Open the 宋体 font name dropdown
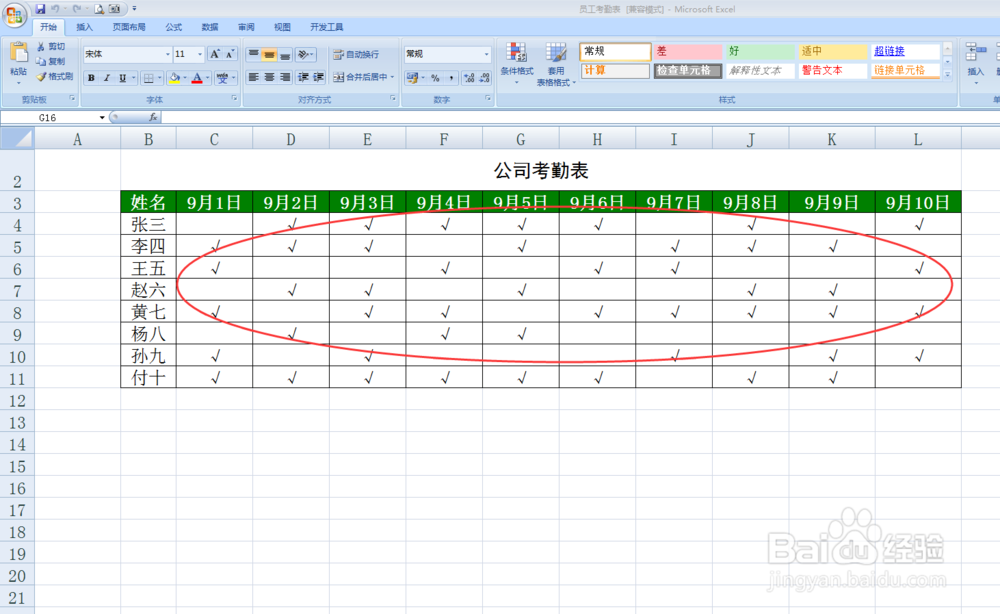The width and height of the screenshot is (1000, 614). tap(168, 54)
